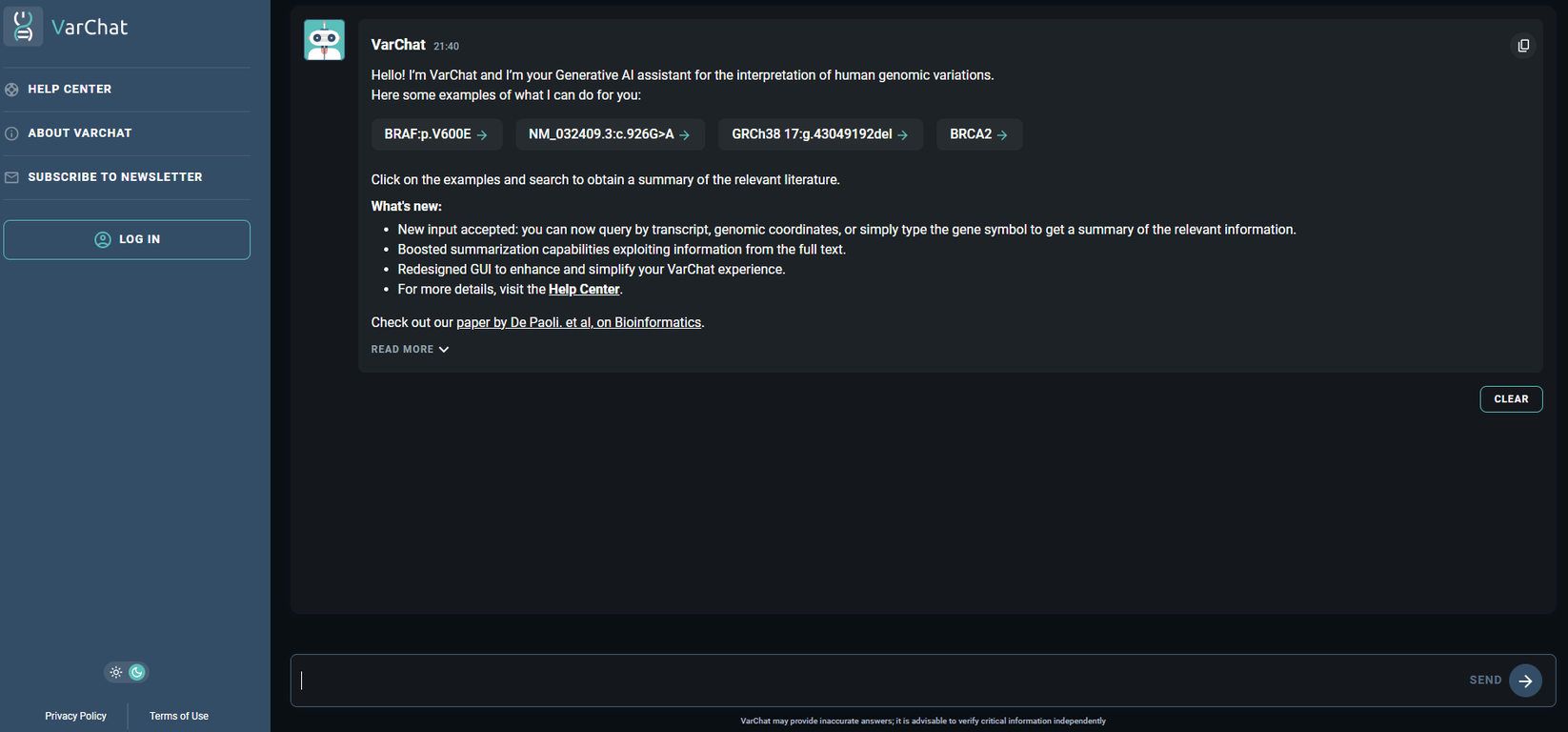Open paper by De Paoli et al link

pos(578,323)
